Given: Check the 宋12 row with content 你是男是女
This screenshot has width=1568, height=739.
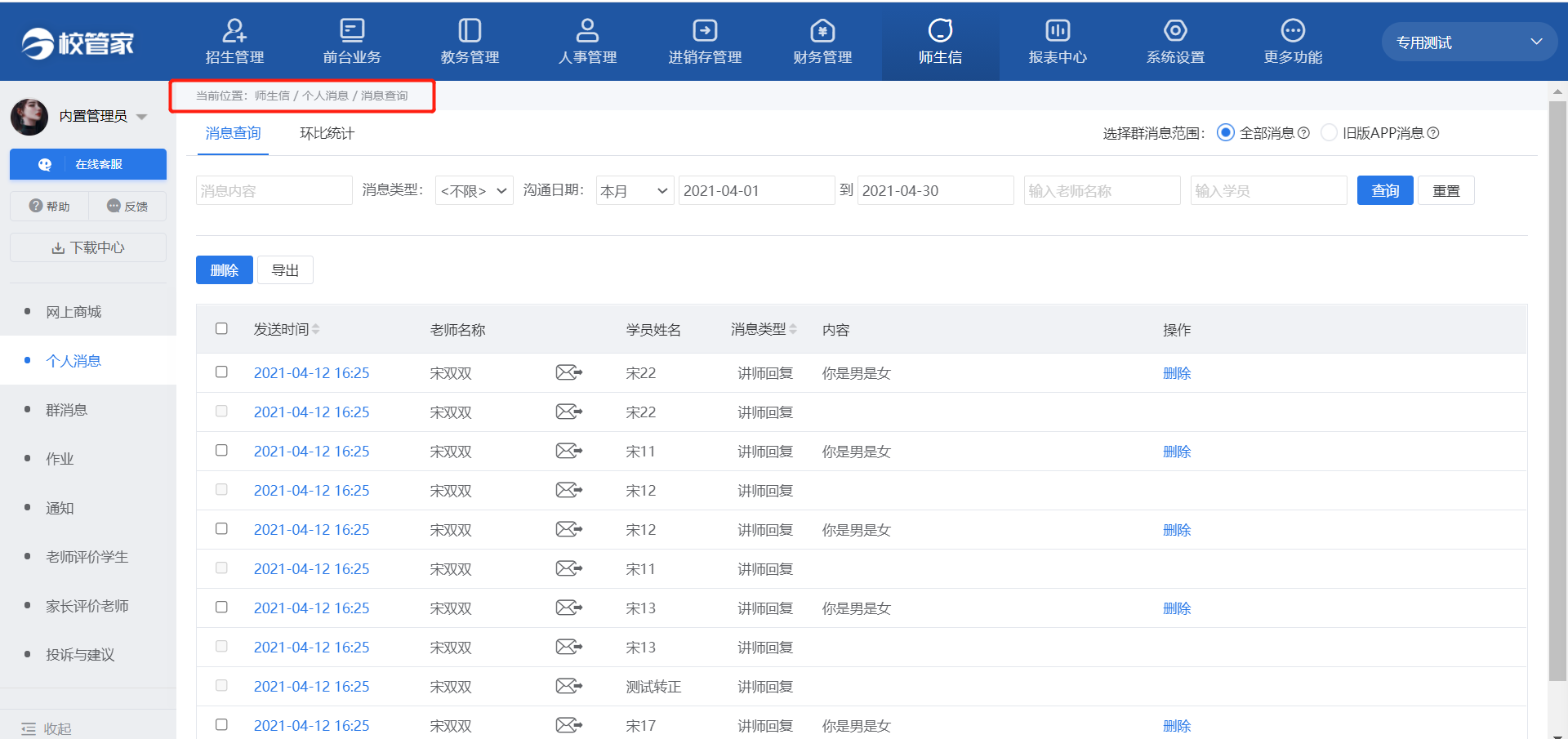Looking at the screenshot, I should 221,528.
